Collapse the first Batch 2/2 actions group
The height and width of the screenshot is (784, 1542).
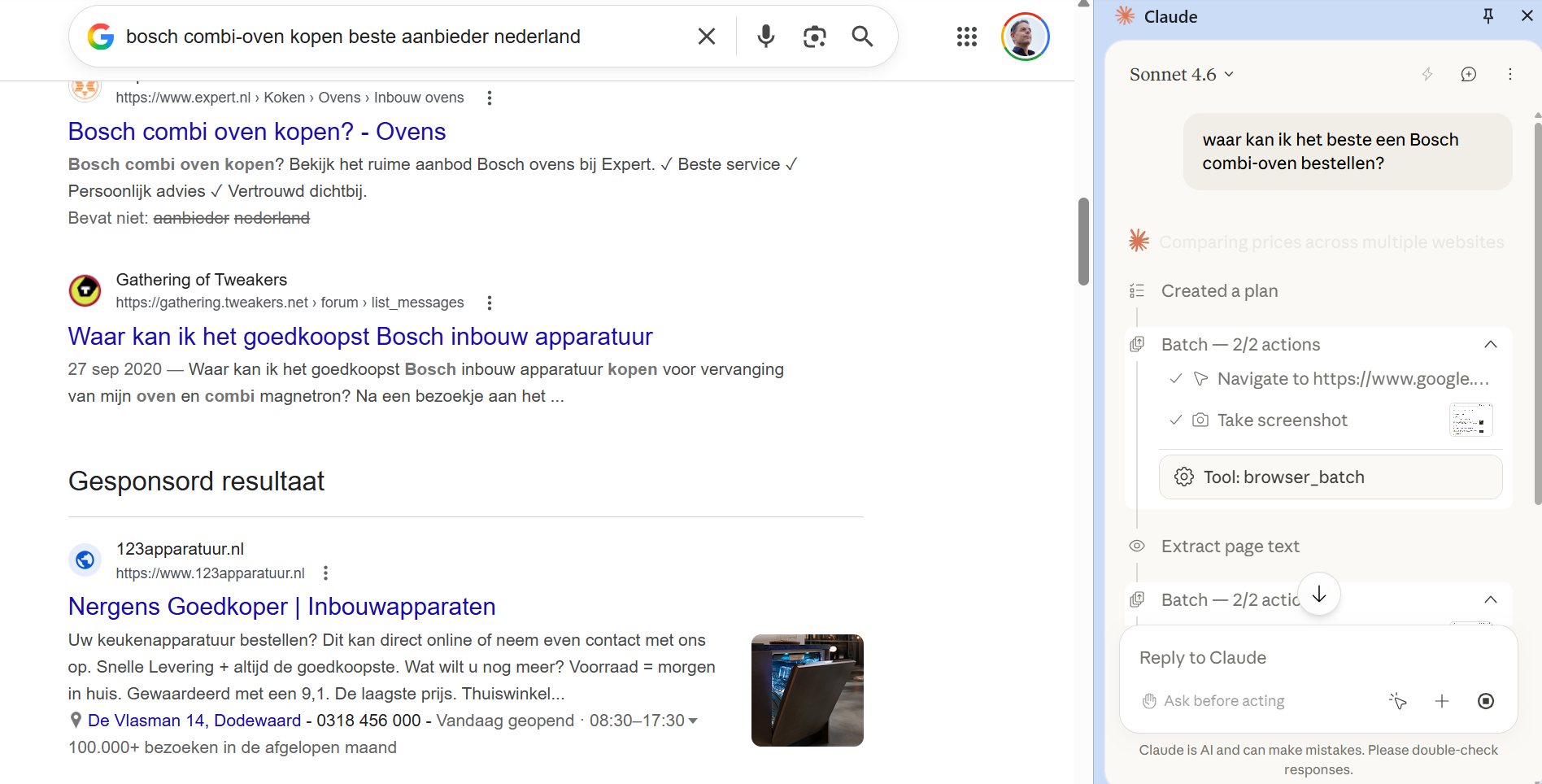click(x=1490, y=344)
